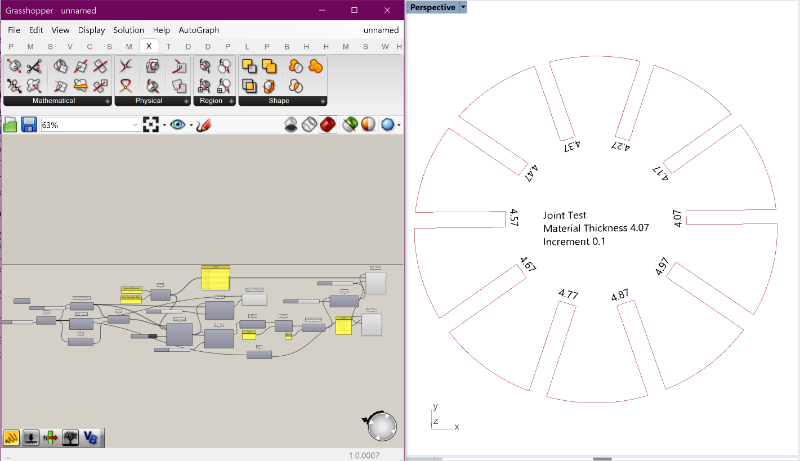
Task: Open the dropdown arrow next to the eye icon
Action: coord(191,125)
